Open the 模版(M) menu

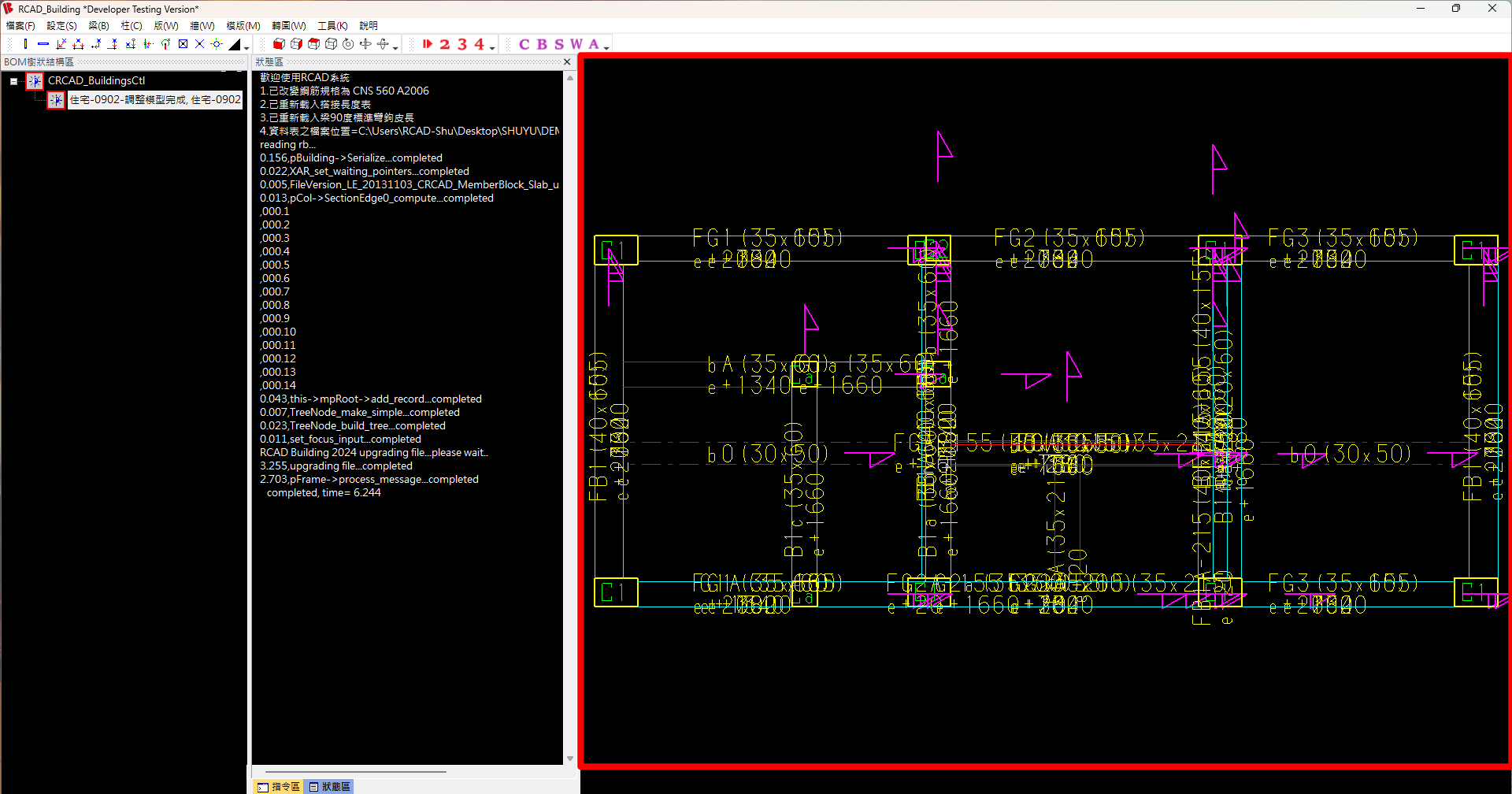(243, 26)
